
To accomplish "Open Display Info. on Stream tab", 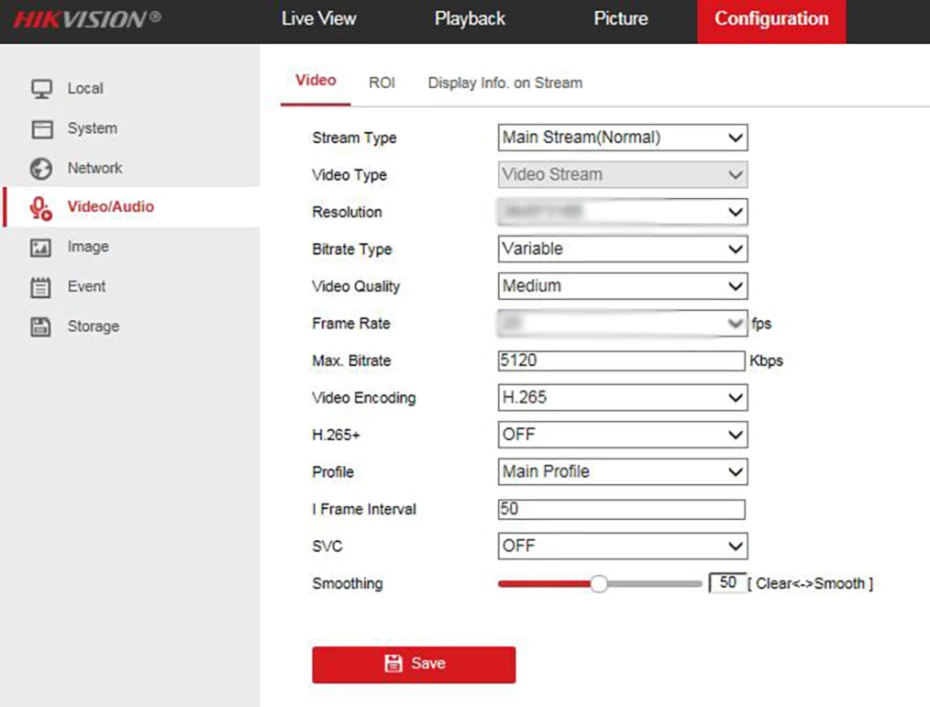I will (x=505, y=83).
